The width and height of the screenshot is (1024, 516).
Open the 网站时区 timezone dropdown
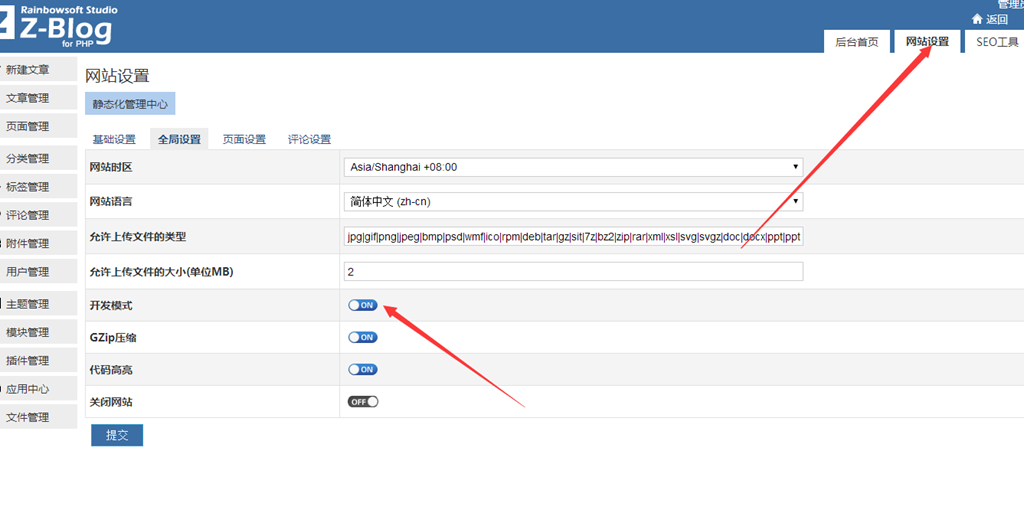pos(573,167)
